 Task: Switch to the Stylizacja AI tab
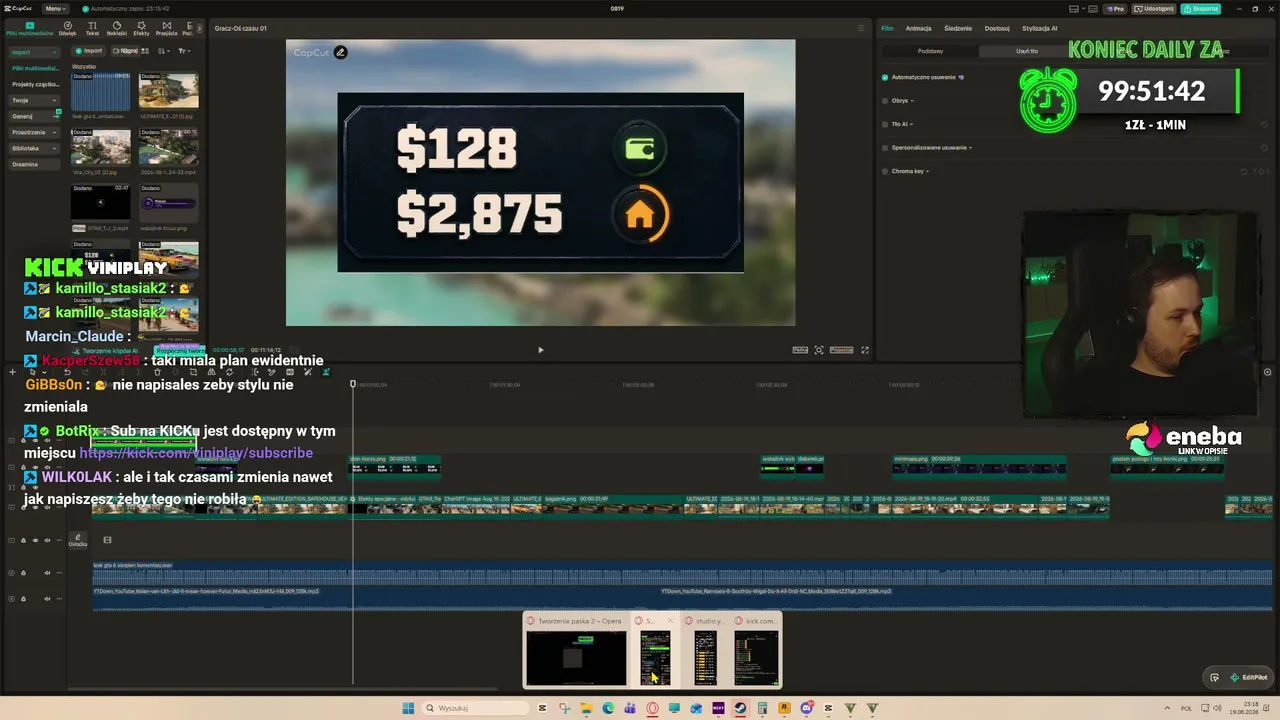coord(1039,28)
